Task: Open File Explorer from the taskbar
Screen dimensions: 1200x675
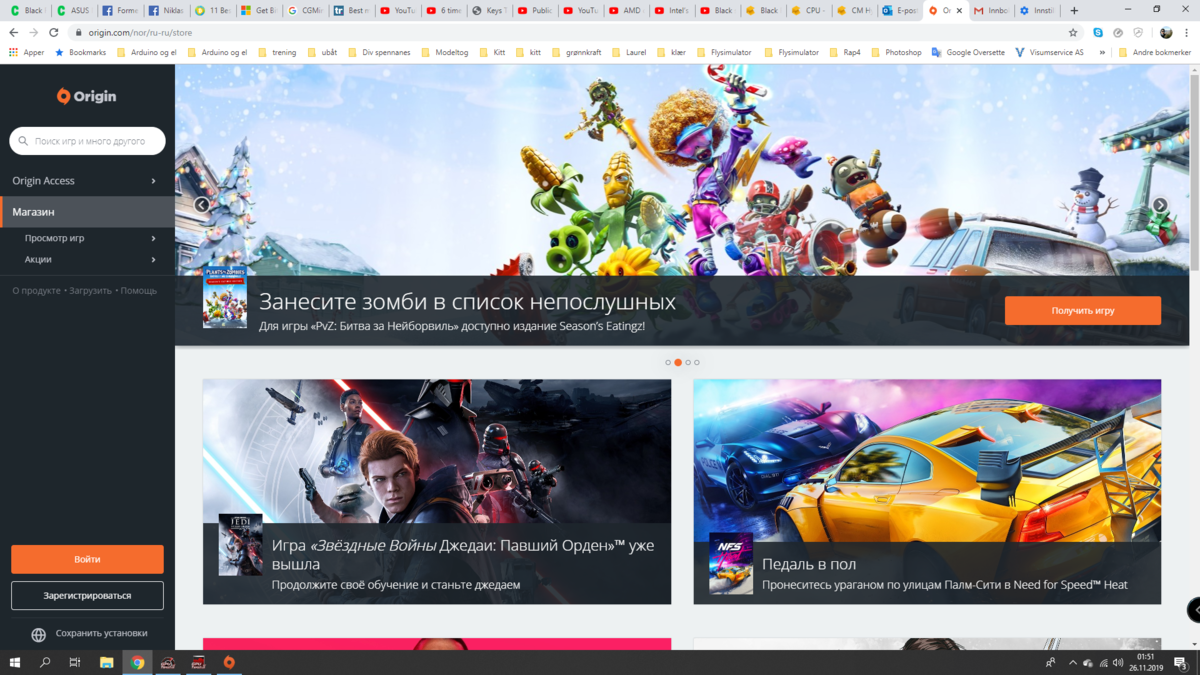Action: pyautogui.click(x=106, y=662)
